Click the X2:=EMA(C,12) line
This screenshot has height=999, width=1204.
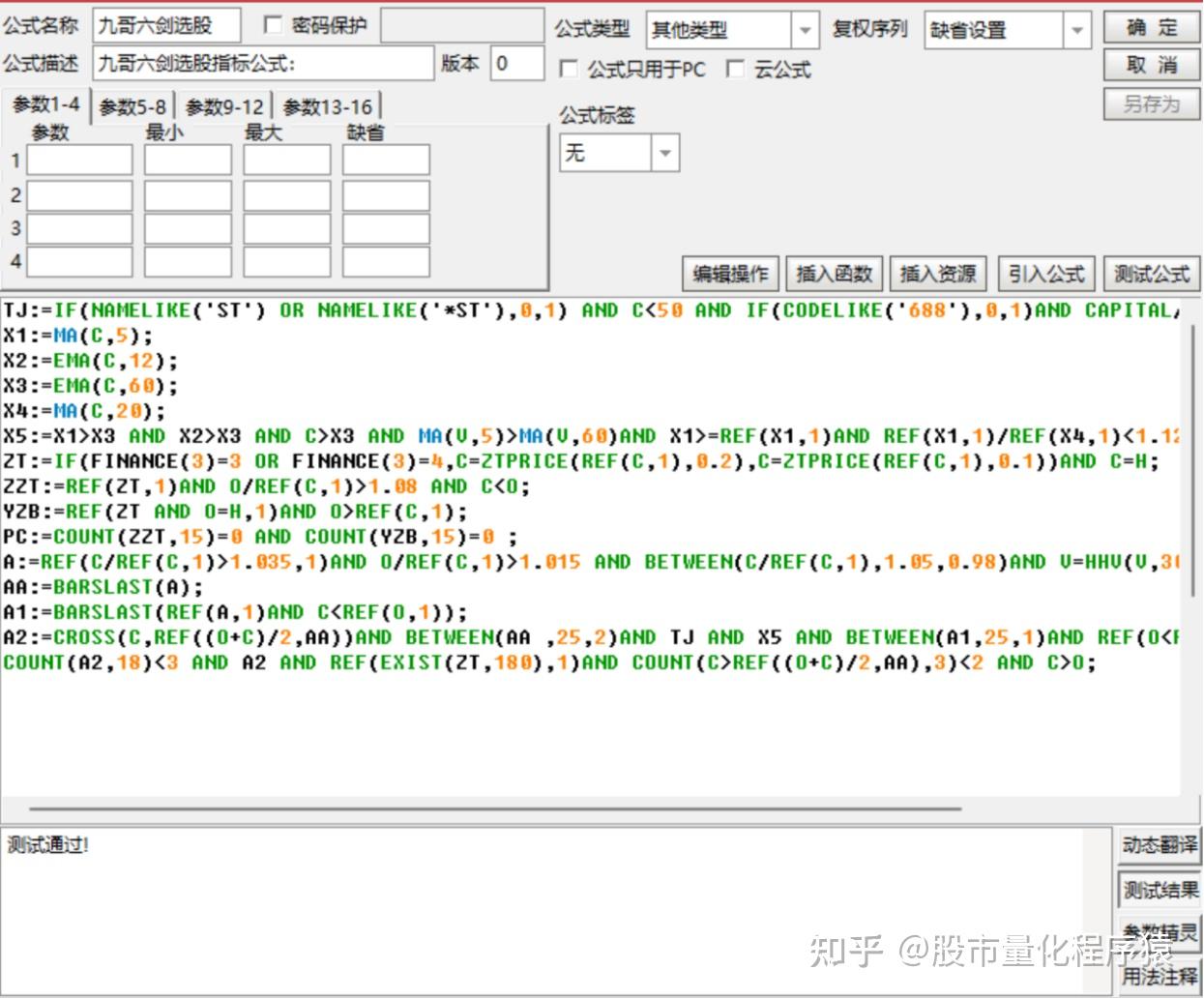[x=91, y=361]
